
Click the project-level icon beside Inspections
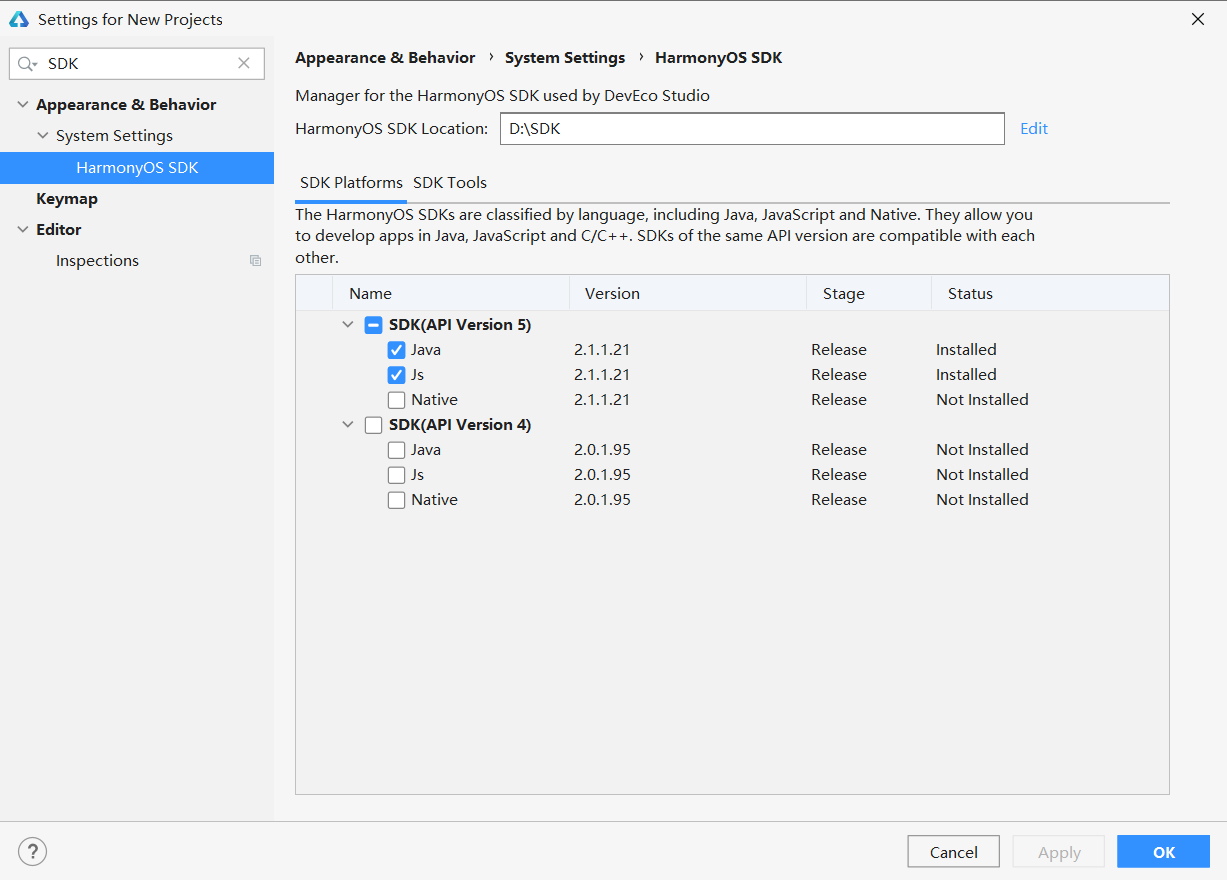255,261
